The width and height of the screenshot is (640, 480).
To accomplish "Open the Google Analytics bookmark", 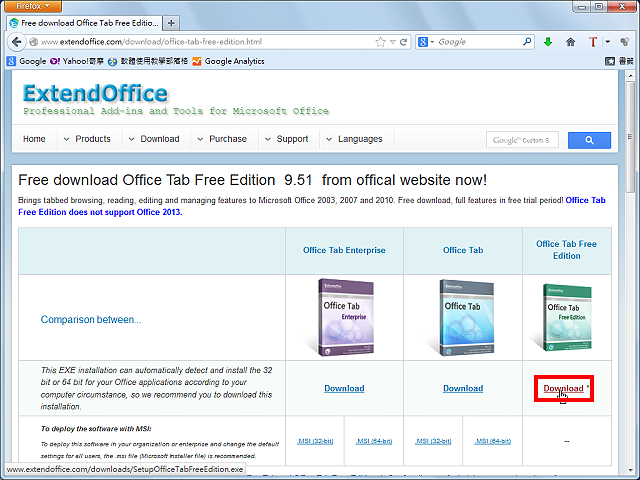I will pyautogui.click(x=229, y=61).
